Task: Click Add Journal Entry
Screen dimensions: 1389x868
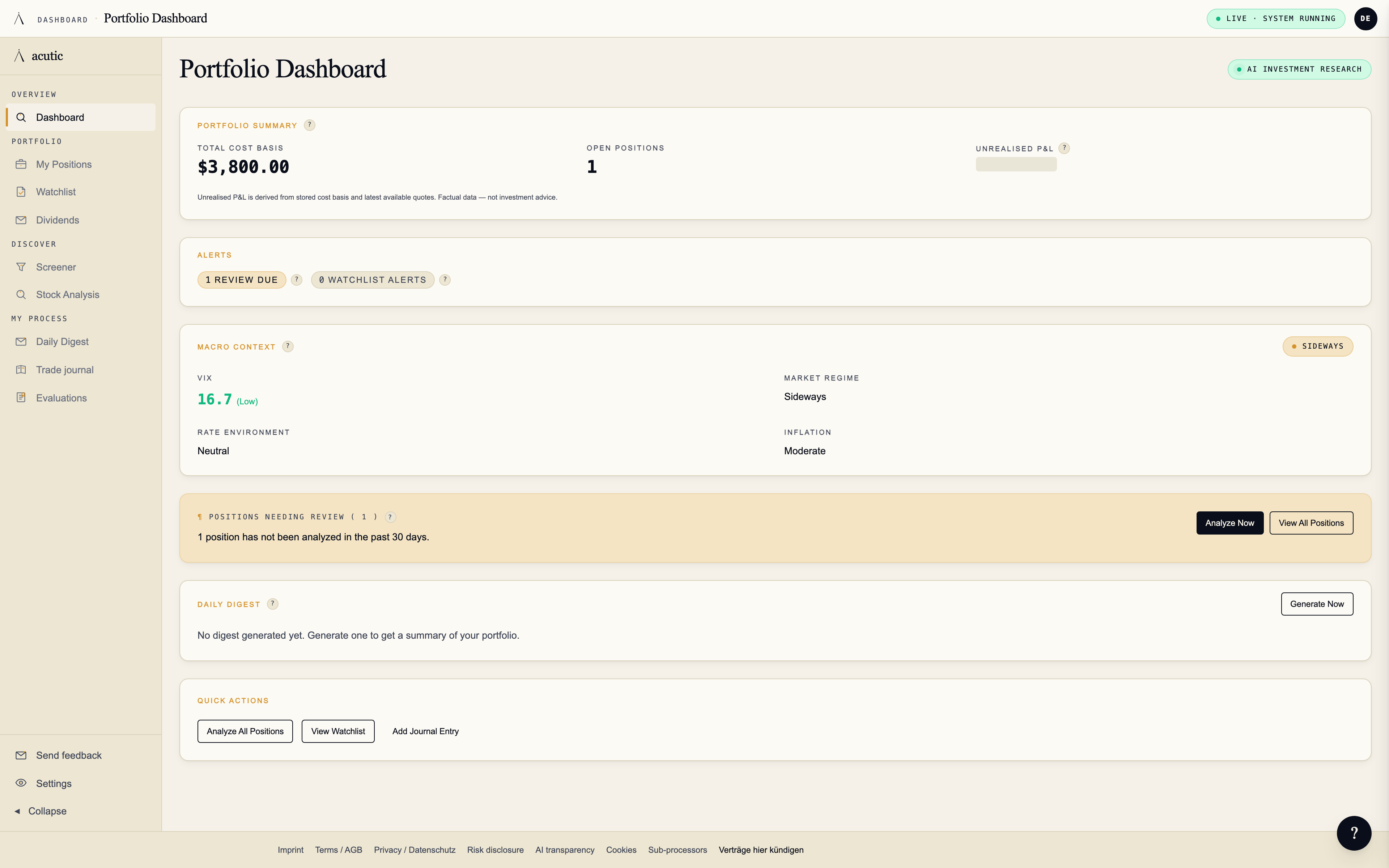Action: pos(425,731)
